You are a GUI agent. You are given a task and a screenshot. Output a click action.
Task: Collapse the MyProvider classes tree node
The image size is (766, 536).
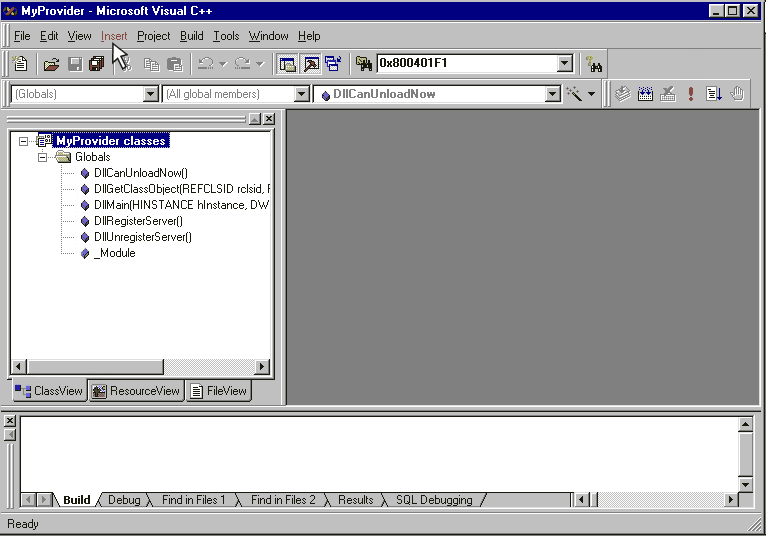point(23,141)
